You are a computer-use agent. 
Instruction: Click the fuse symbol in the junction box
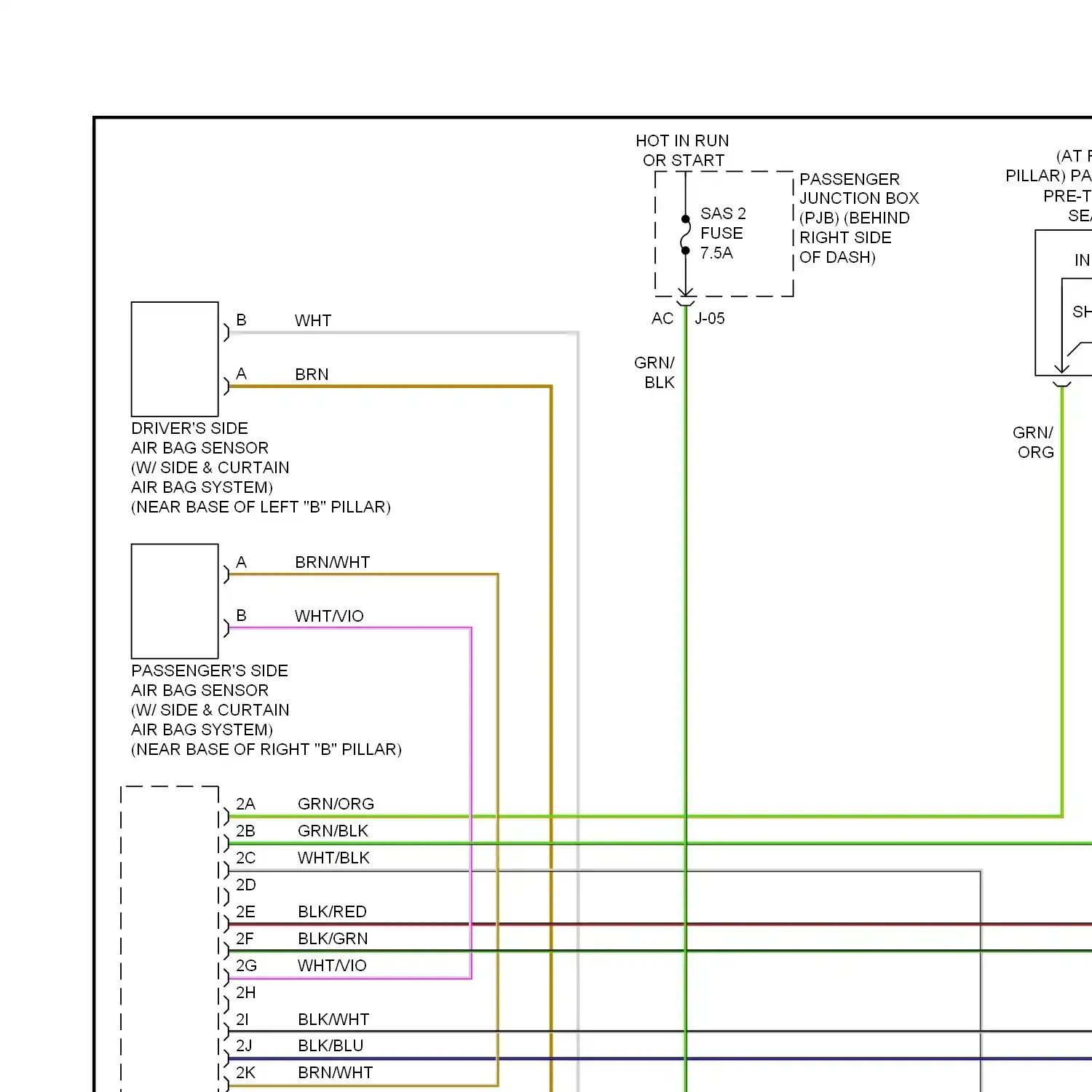click(x=685, y=234)
